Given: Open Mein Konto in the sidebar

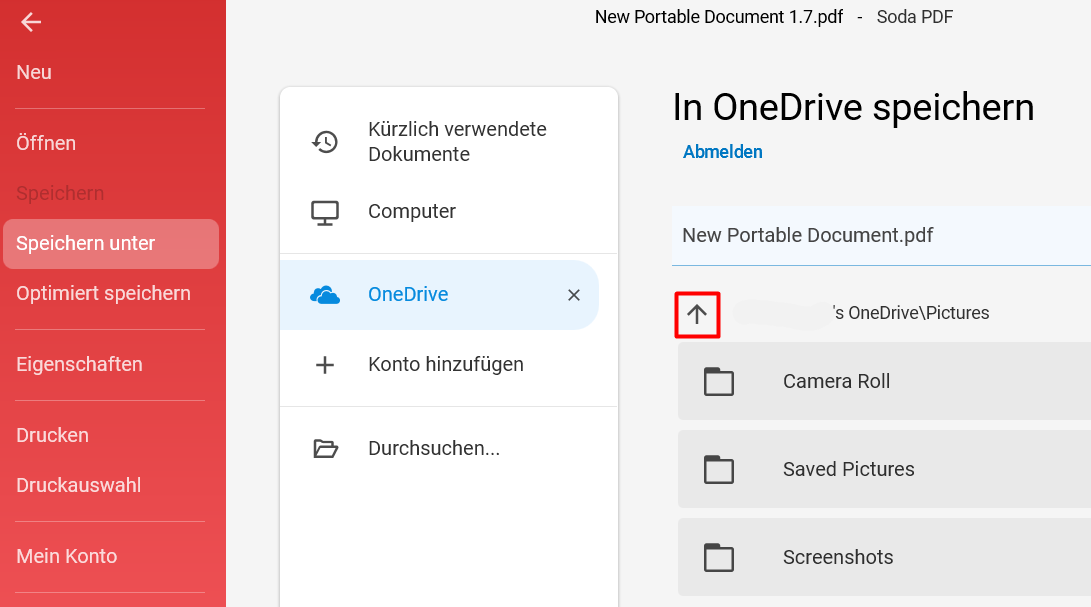Looking at the screenshot, I should tap(67, 557).
